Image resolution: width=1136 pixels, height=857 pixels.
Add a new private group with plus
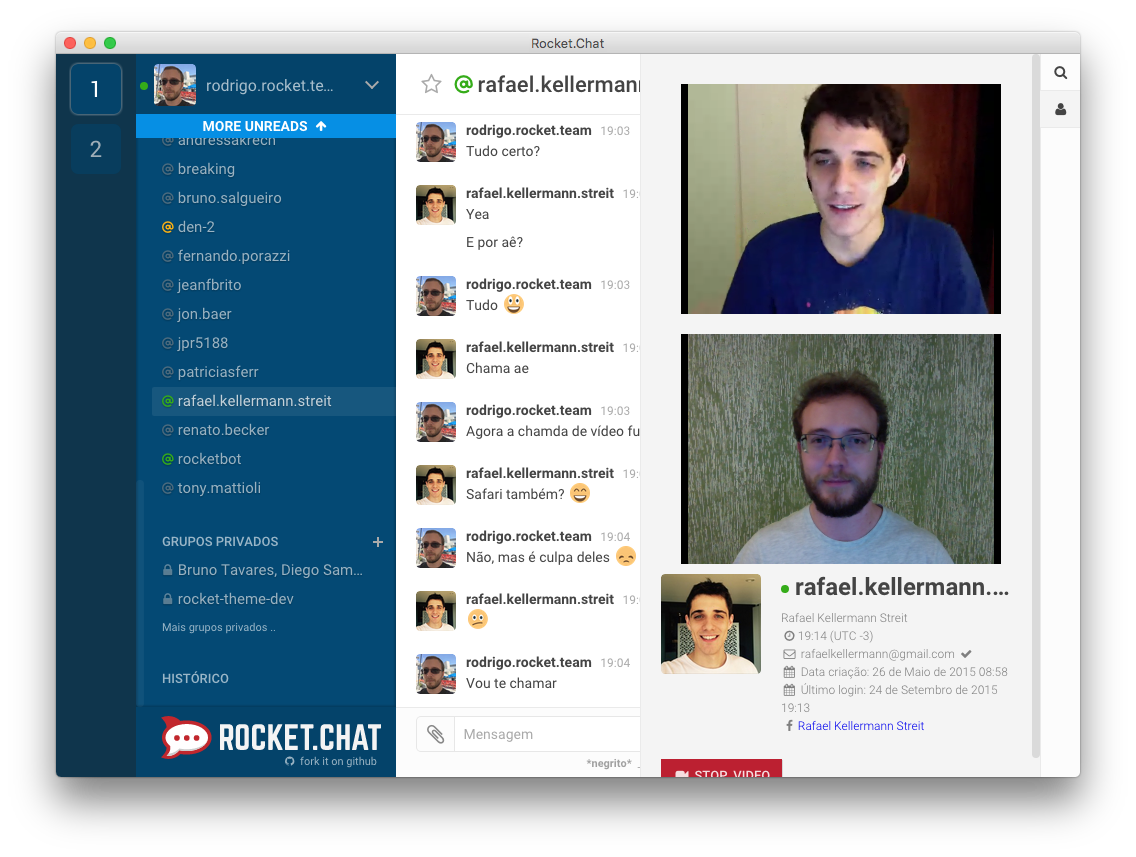377,542
